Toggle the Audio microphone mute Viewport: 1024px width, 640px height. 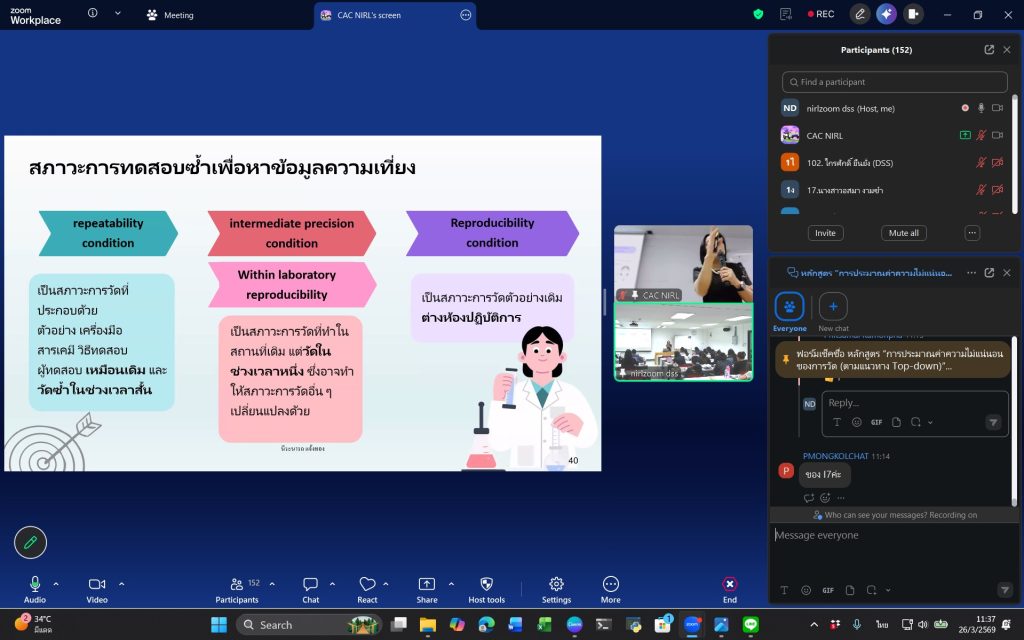pyautogui.click(x=35, y=584)
